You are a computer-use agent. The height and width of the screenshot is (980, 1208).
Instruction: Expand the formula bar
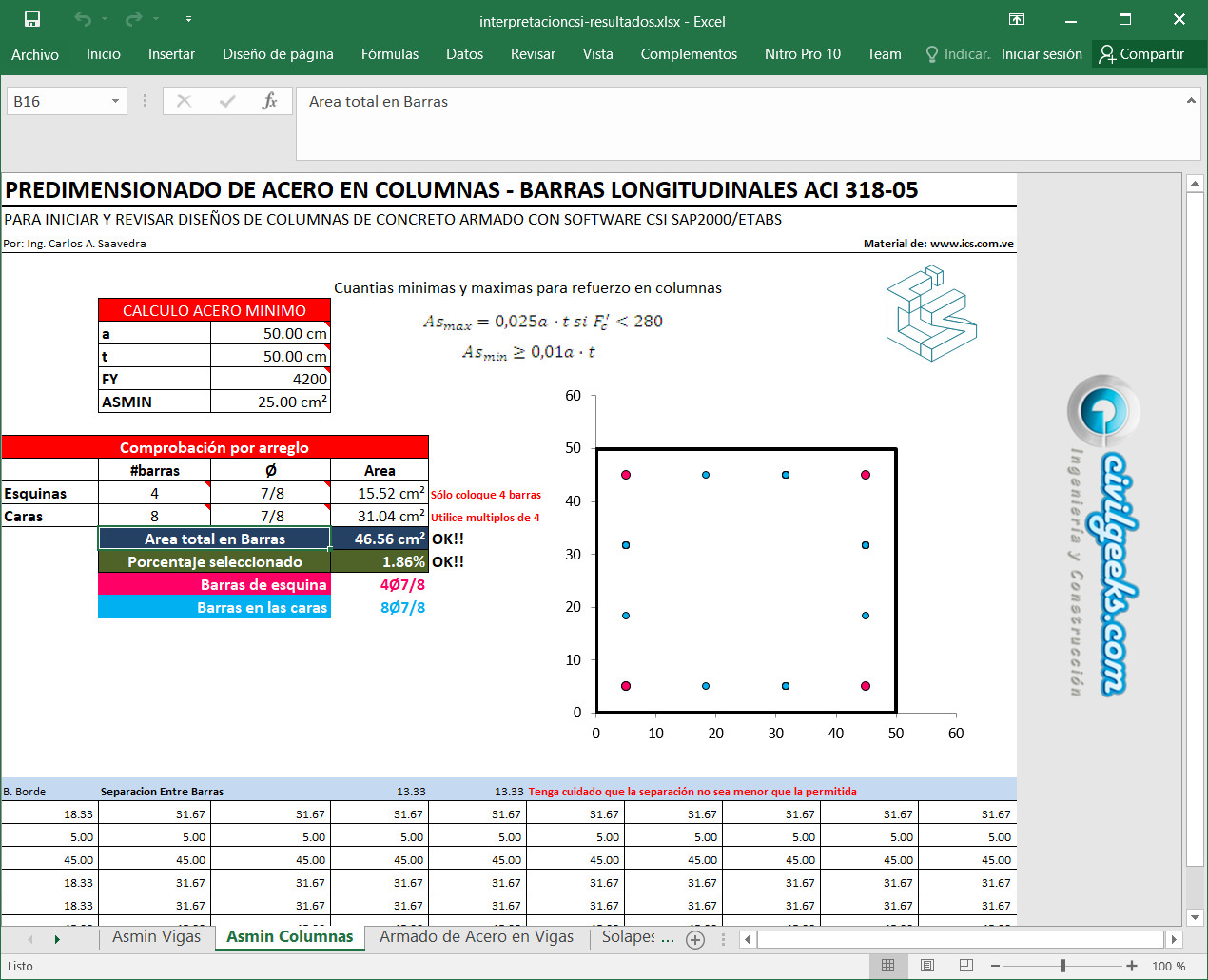(x=1190, y=100)
